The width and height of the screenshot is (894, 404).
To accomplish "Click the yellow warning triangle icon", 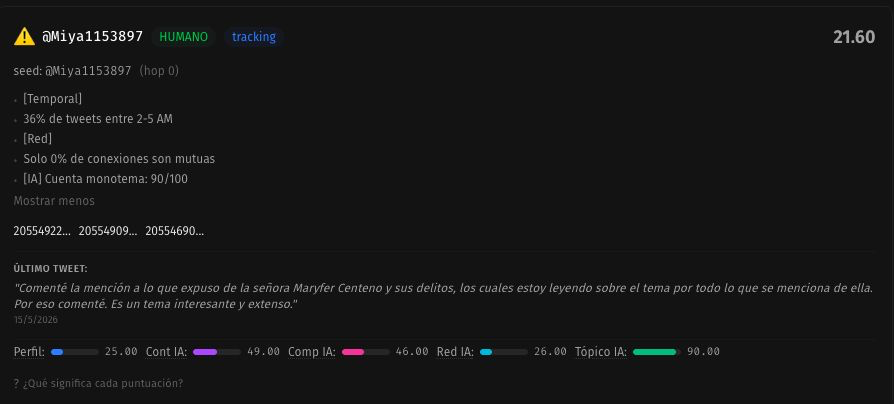I will 24,36.
